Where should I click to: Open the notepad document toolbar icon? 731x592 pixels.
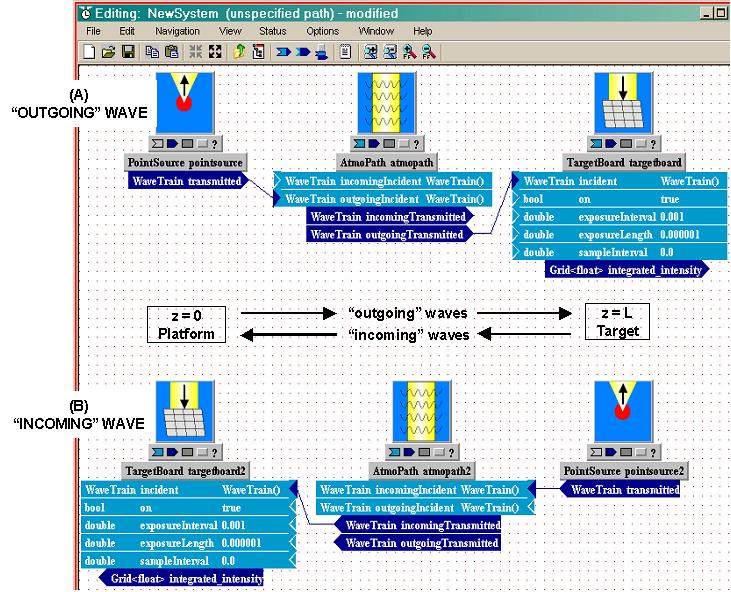click(x=345, y=52)
